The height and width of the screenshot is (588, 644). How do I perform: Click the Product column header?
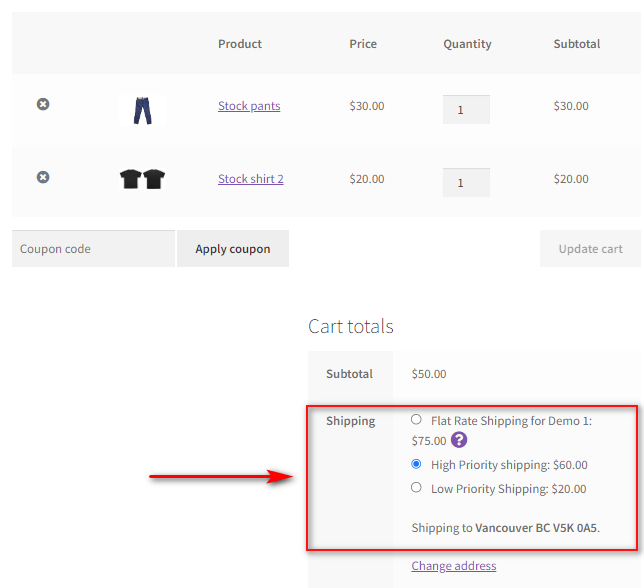240,44
